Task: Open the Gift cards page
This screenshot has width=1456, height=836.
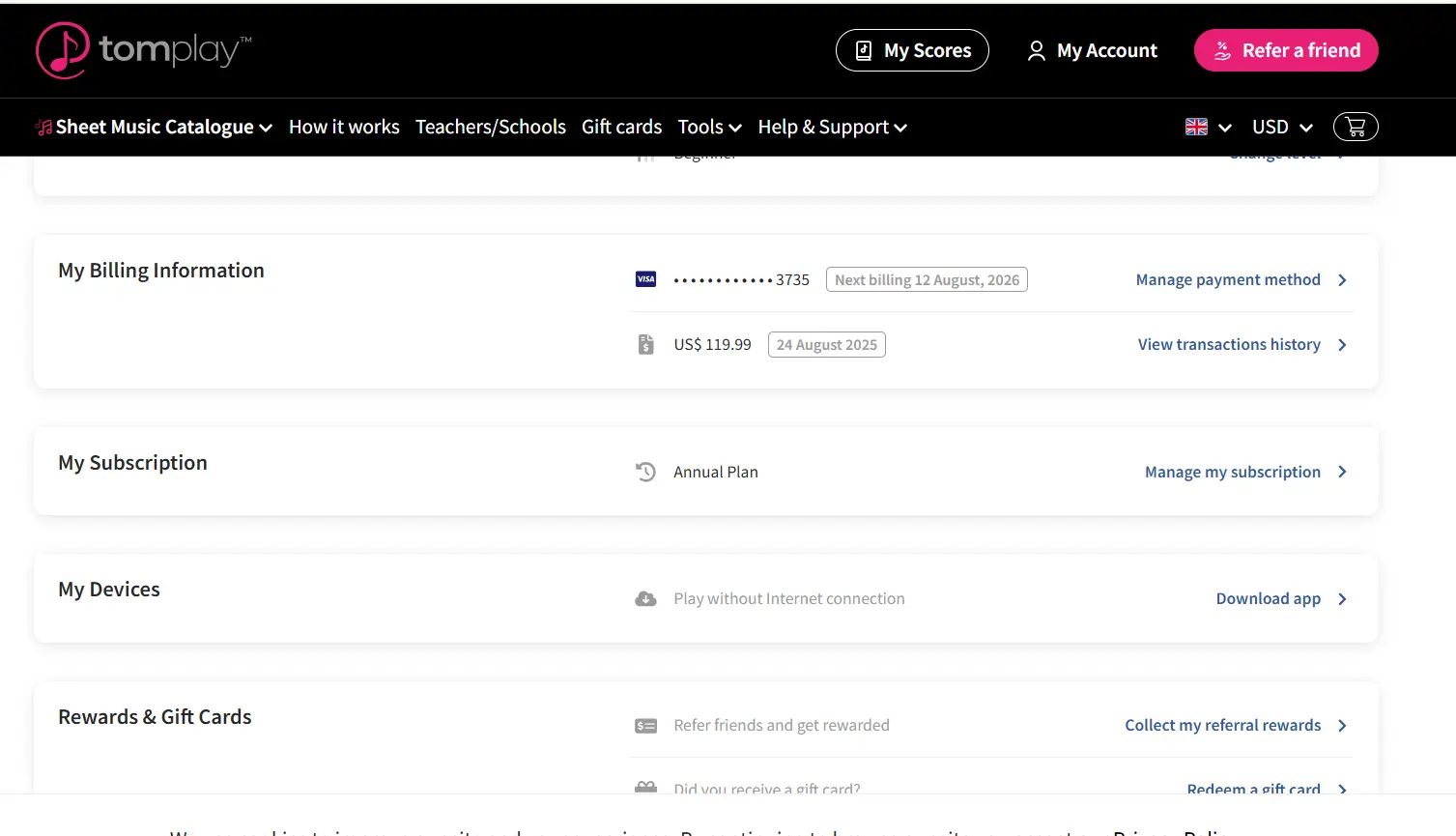Action: tap(621, 127)
